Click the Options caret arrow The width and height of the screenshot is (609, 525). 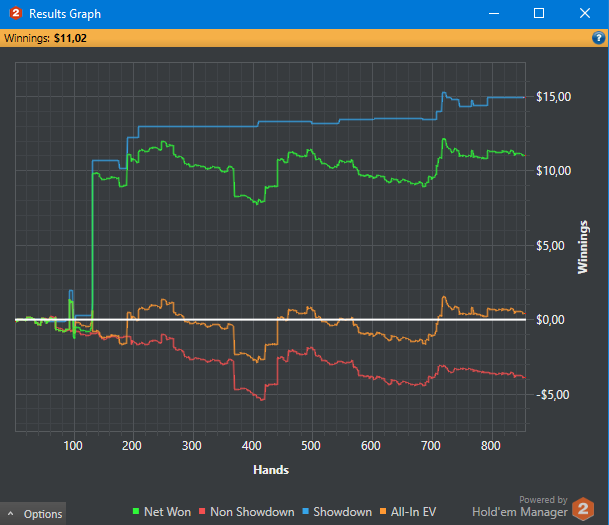pyautogui.click(x=11, y=514)
